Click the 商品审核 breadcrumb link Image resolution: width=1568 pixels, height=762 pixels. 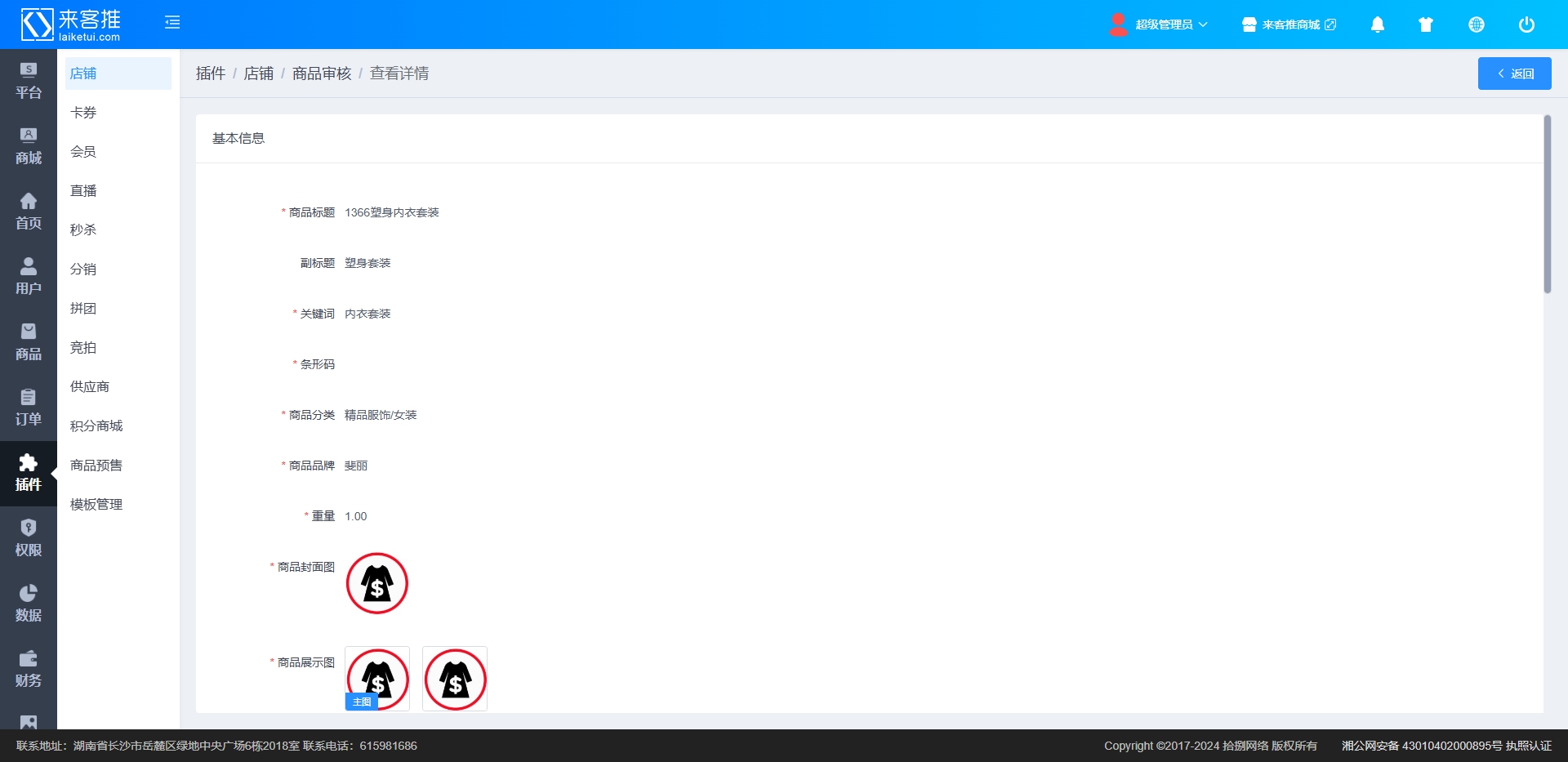[322, 74]
